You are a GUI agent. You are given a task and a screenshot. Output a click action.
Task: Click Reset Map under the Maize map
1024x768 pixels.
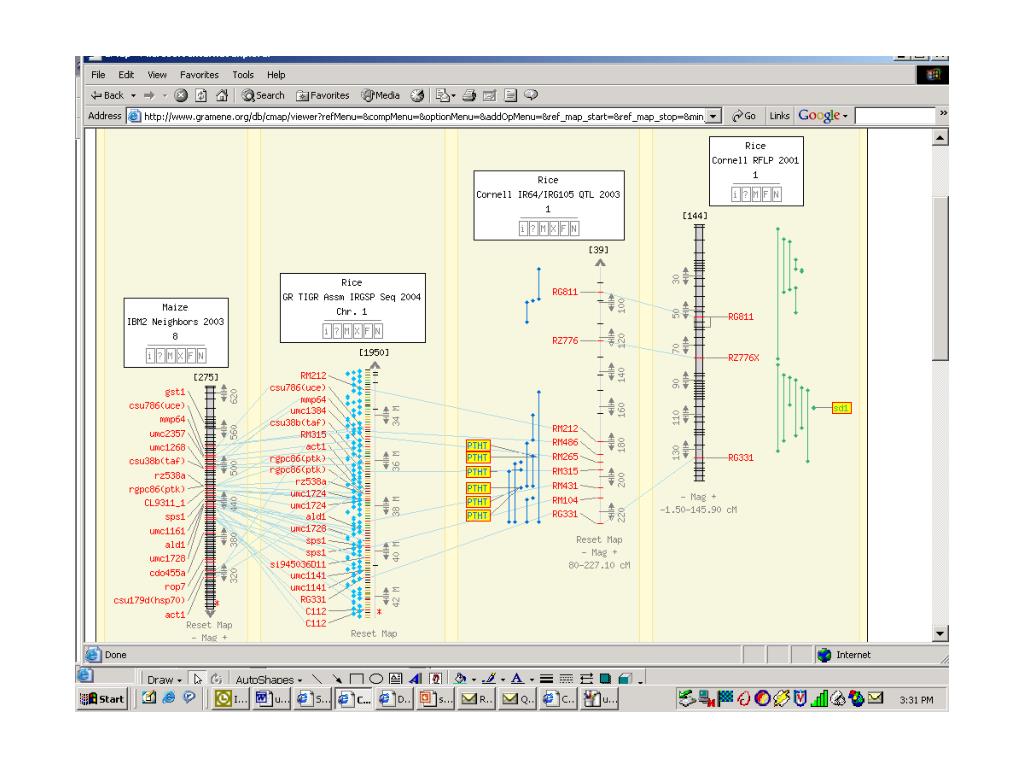click(209, 625)
